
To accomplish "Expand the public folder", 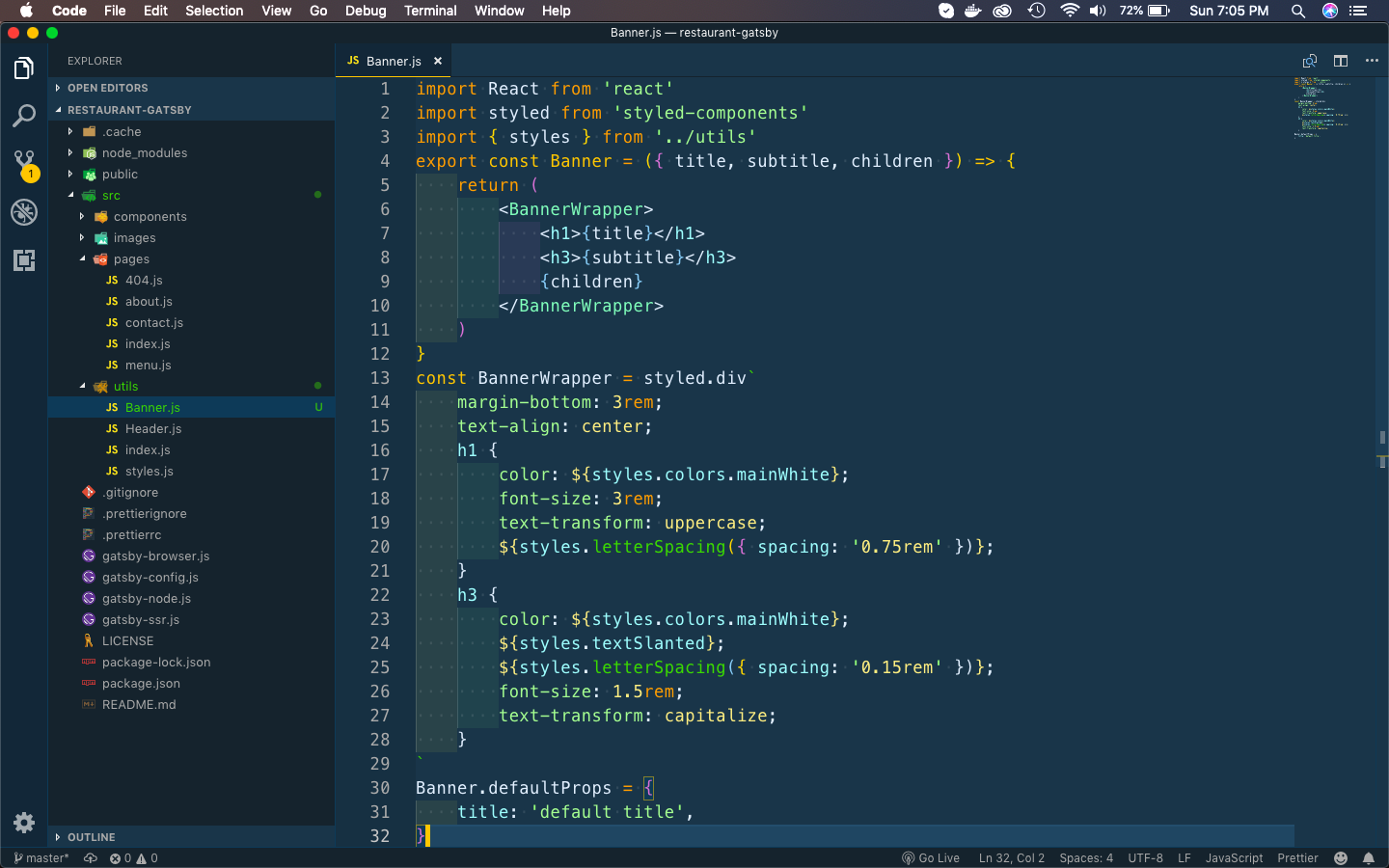I will tap(191, 175).
